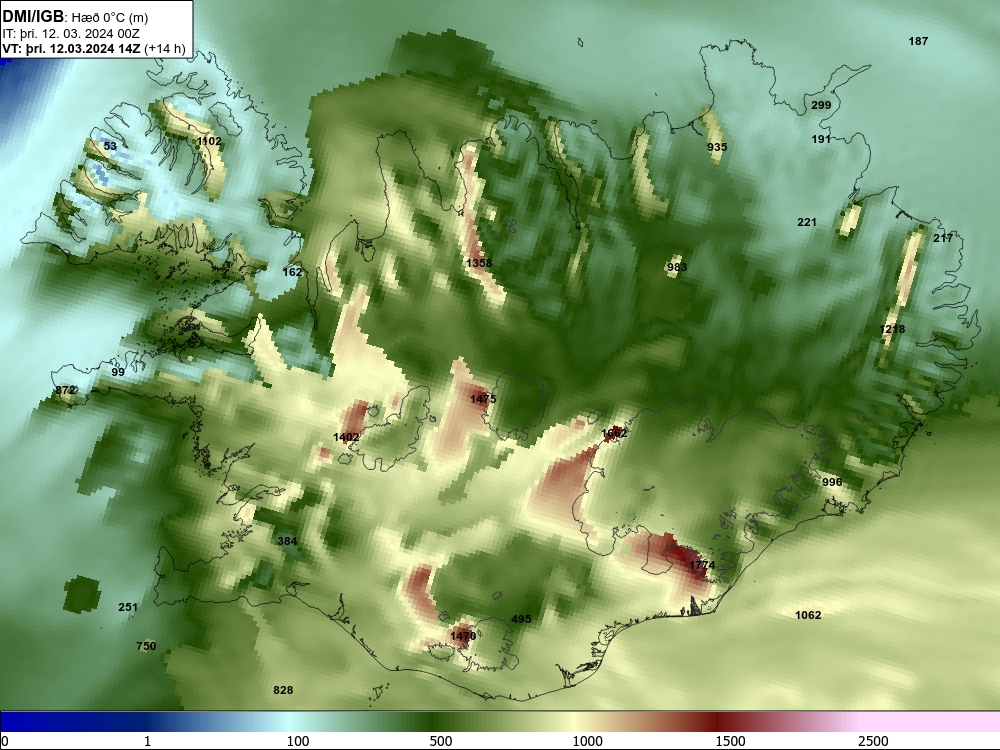Click the map value 872

[65, 390]
